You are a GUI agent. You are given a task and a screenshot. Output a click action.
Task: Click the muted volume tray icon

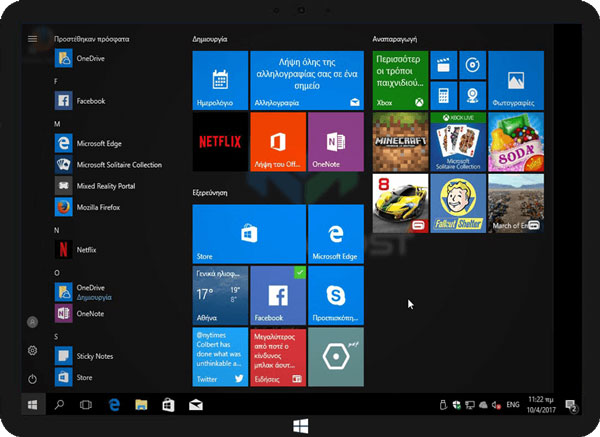pyautogui.click(x=496, y=405)
